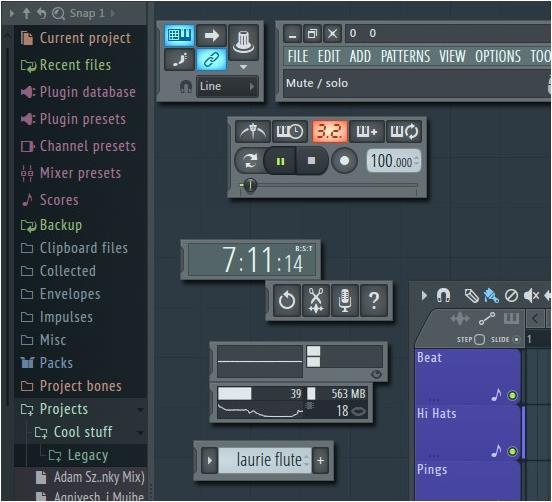Open the OPTIONS menu
552x502 pixels.
click(x=498, y=56)
